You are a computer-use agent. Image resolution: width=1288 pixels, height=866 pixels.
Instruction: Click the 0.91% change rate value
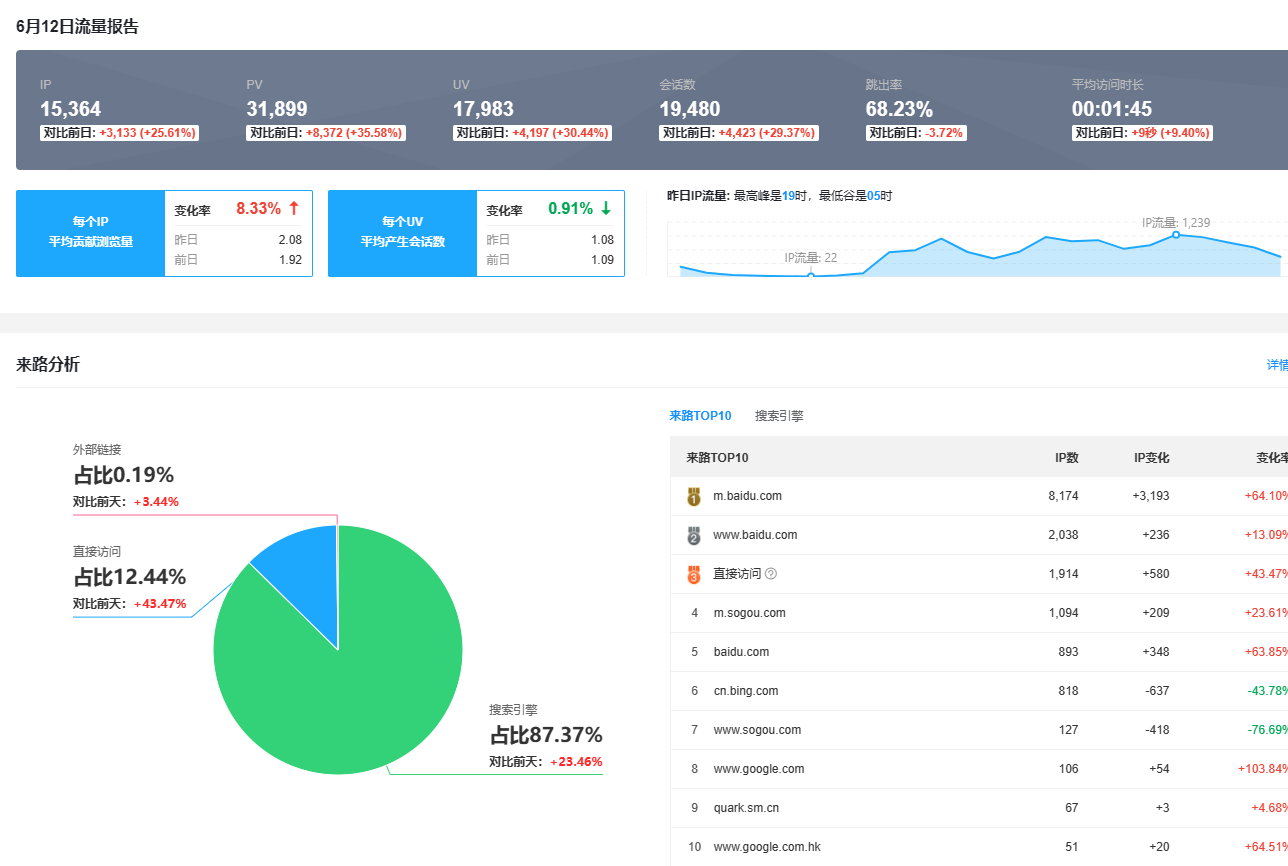coord(570,209)
